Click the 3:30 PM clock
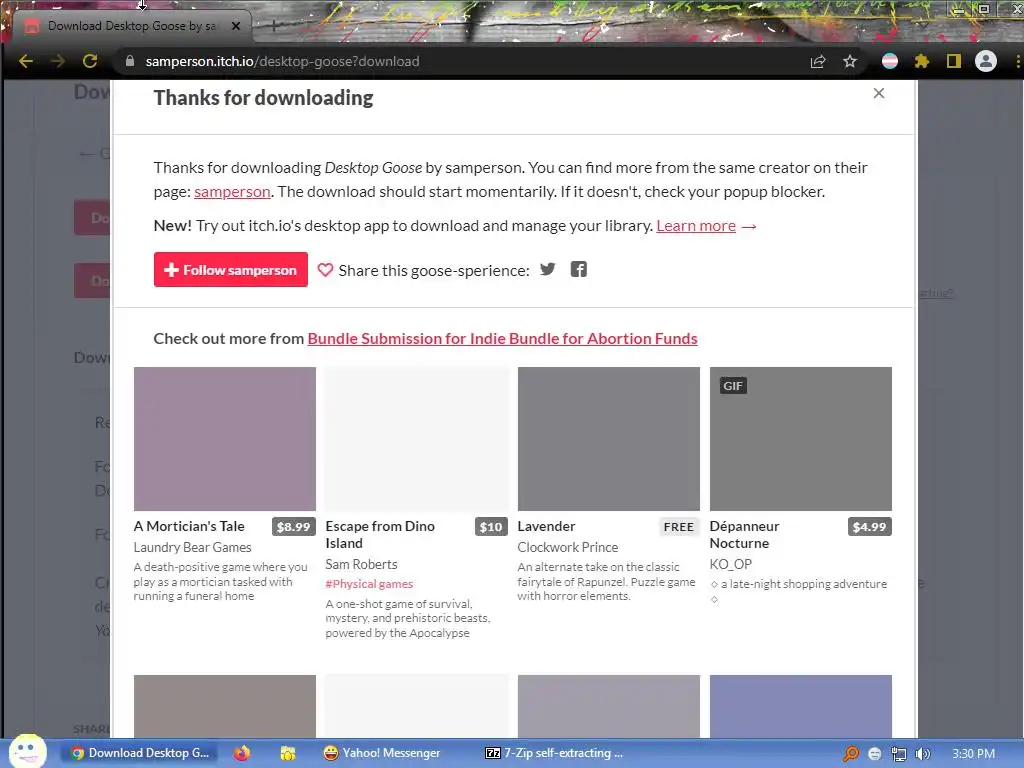Image resolution: width=1024 pixels, height=768 pixels. pos(973,754)
